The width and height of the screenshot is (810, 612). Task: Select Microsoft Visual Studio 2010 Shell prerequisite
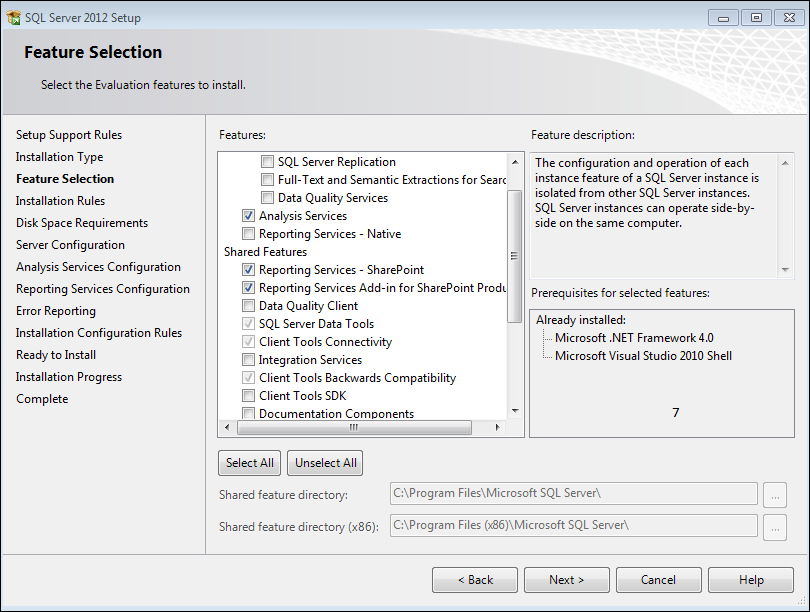click(643, 356)
